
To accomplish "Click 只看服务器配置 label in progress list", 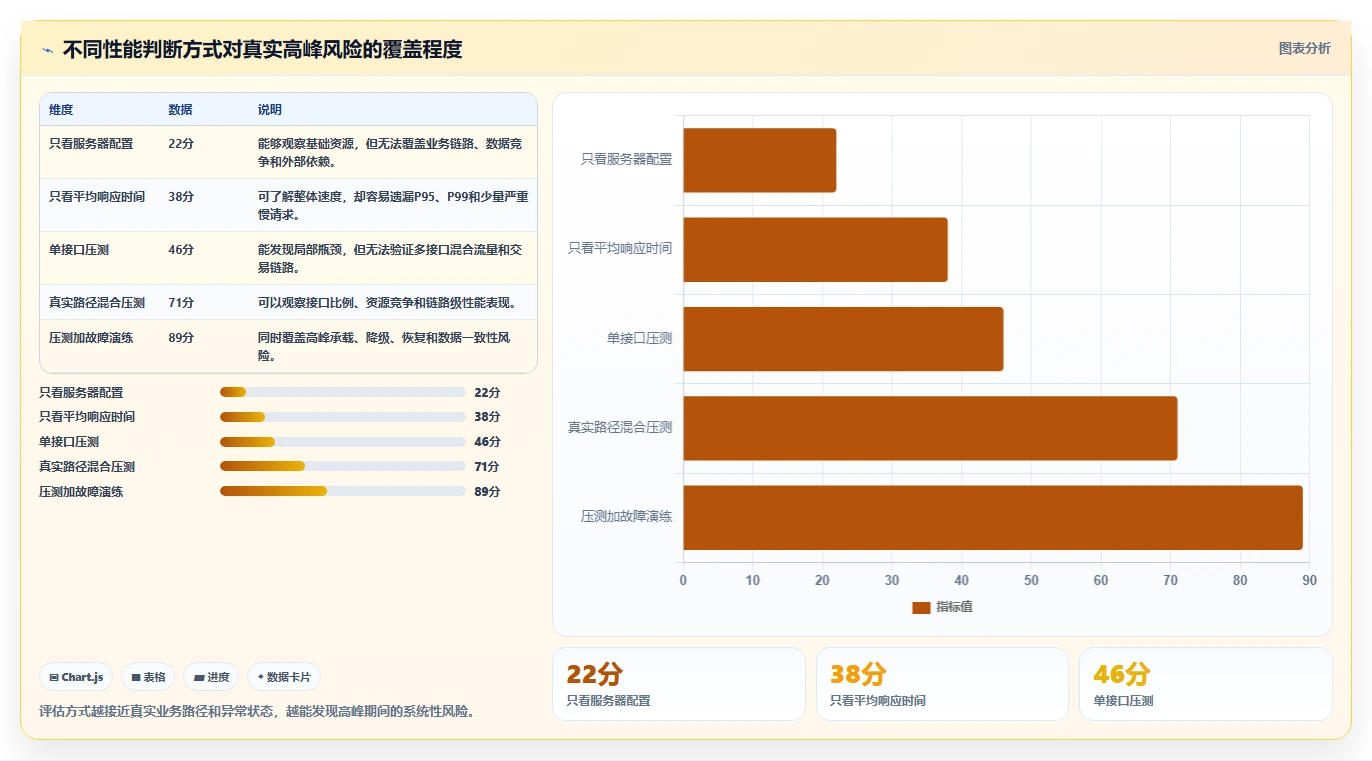I will [81, 393].
